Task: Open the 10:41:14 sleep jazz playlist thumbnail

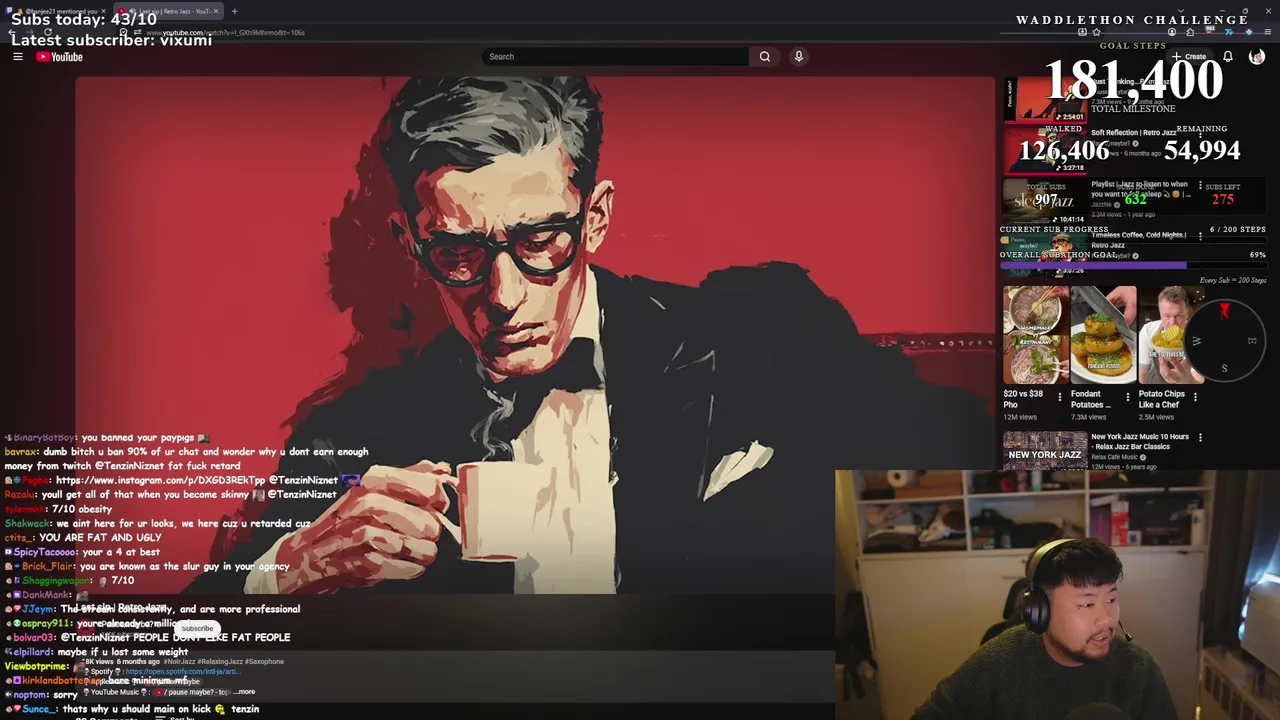Action: coord(1045,200)
